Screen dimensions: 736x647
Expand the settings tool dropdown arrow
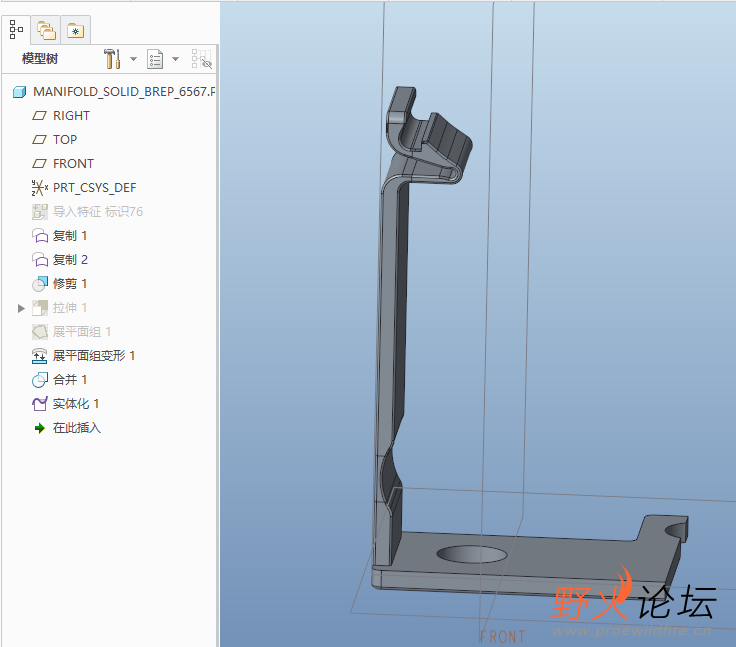point(133,59)
